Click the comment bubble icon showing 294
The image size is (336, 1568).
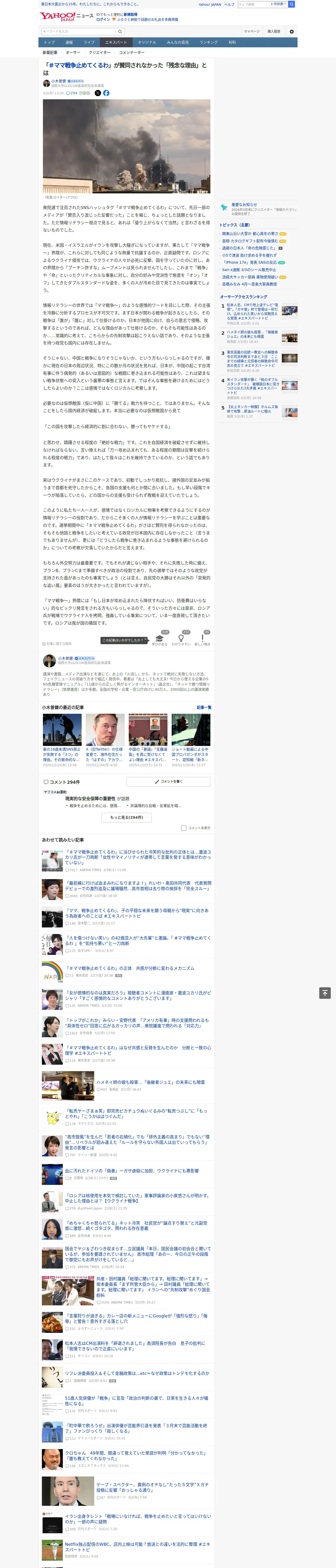pos(72,93)
